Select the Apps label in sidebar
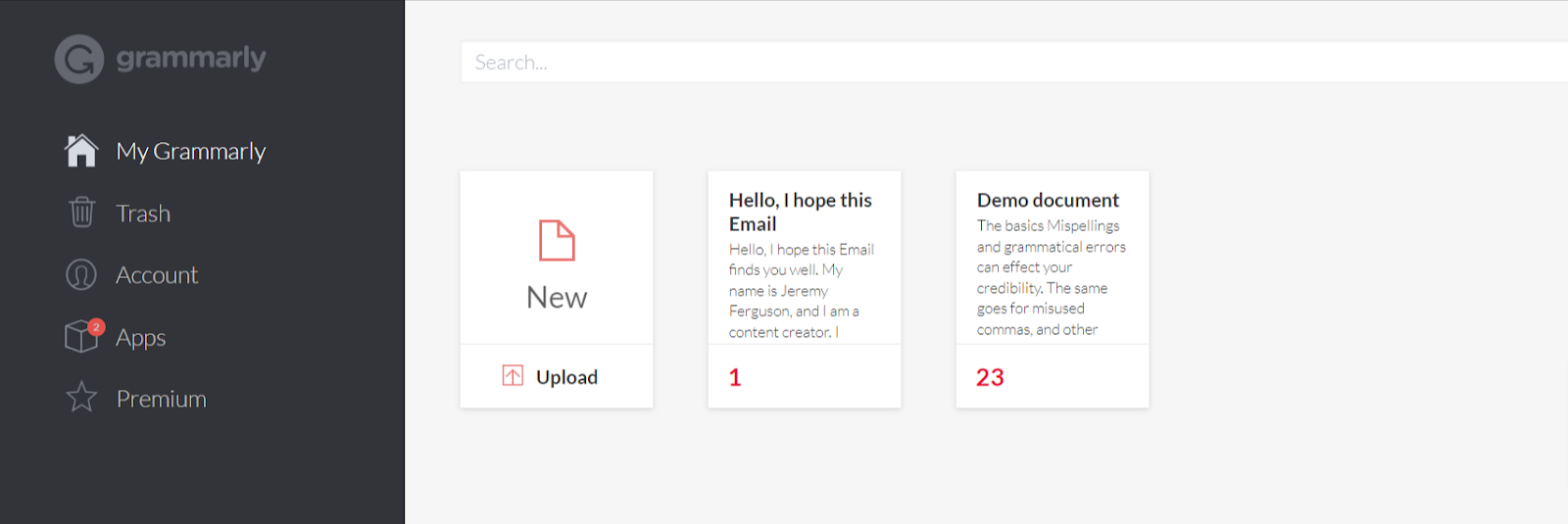Screen dimensions: 1568x524 coord(141,338)
